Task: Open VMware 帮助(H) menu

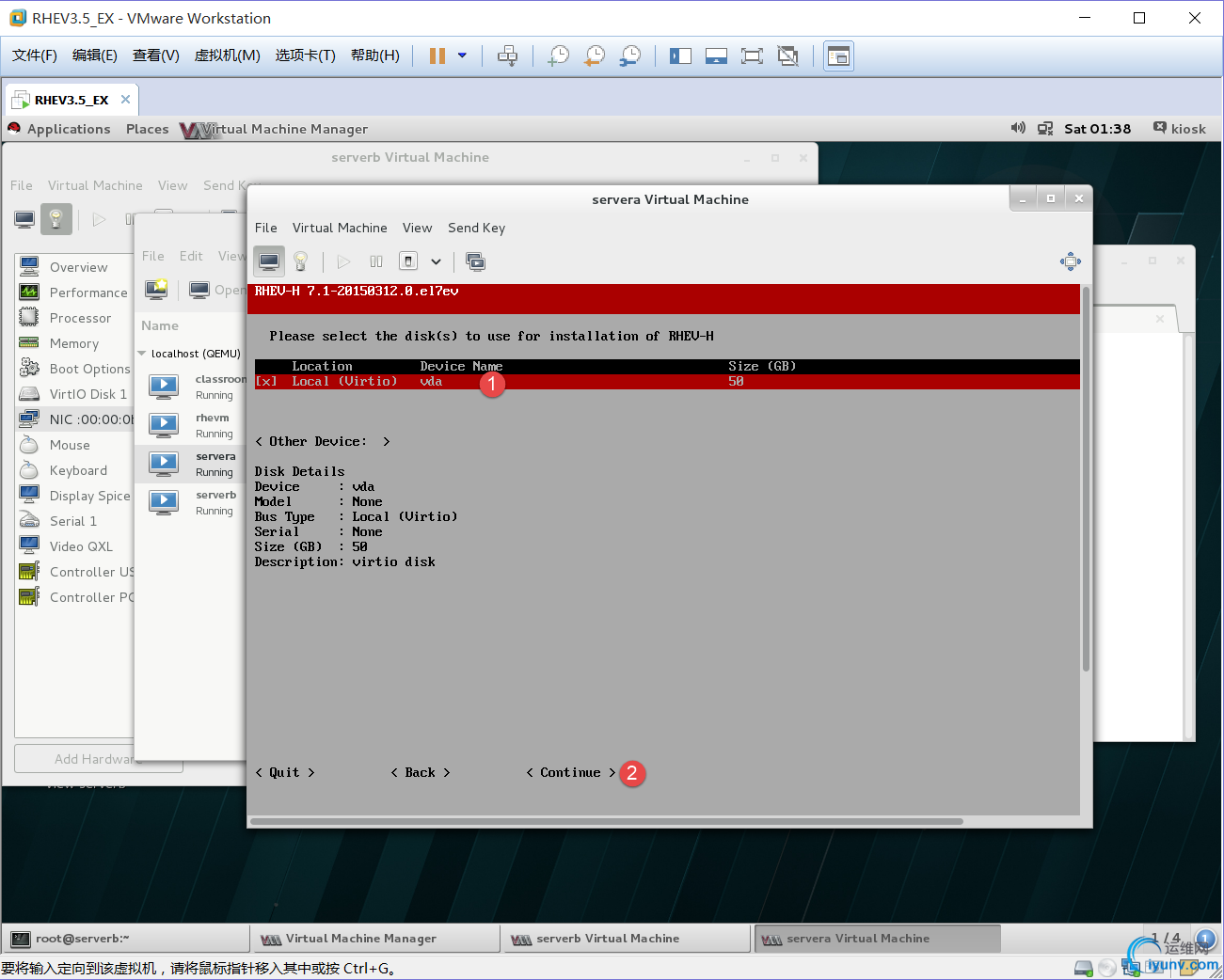Action: (375, 55)
